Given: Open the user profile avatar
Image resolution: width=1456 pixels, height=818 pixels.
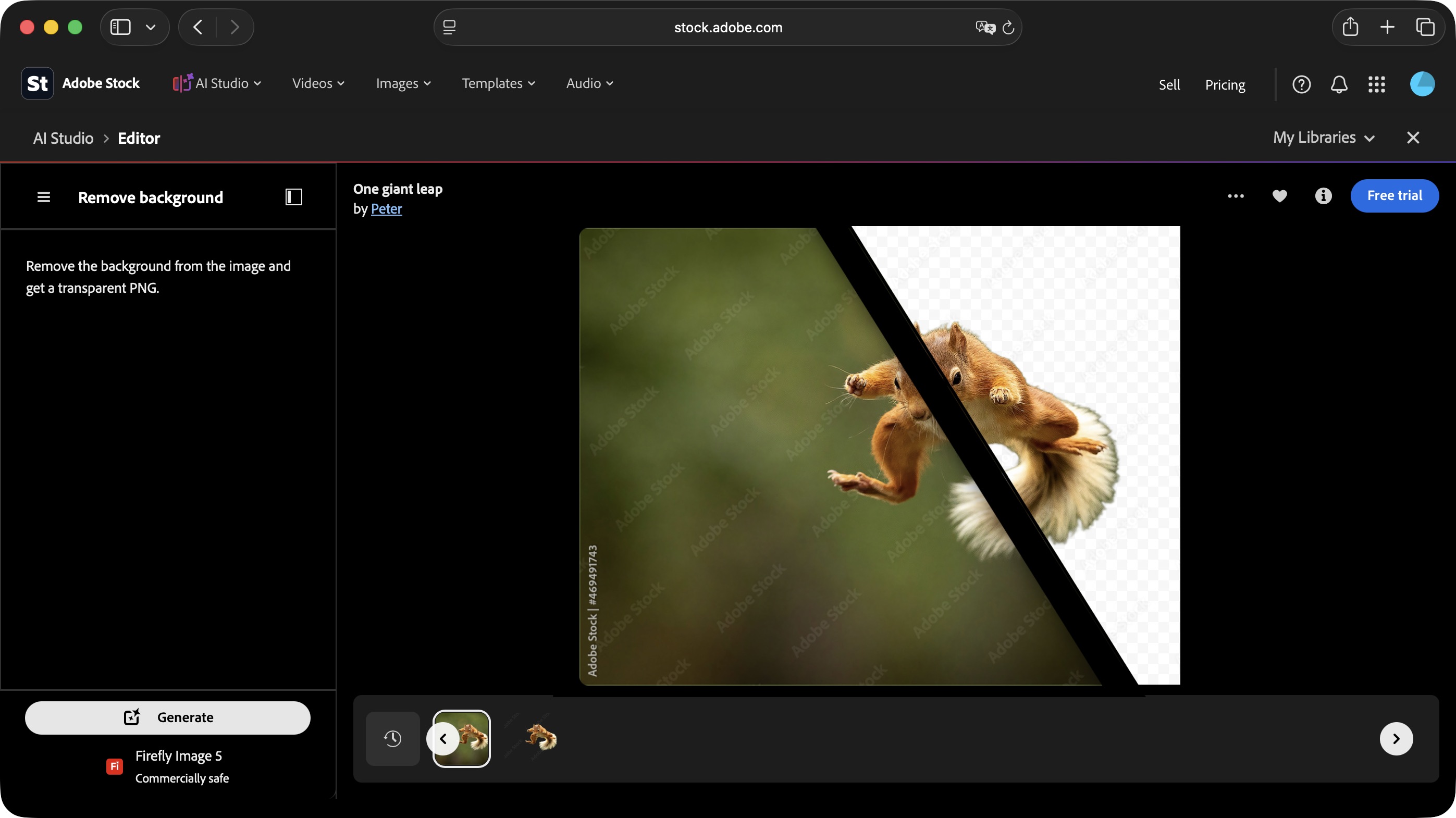Looking at the screenshot, I should [1422, 84].
